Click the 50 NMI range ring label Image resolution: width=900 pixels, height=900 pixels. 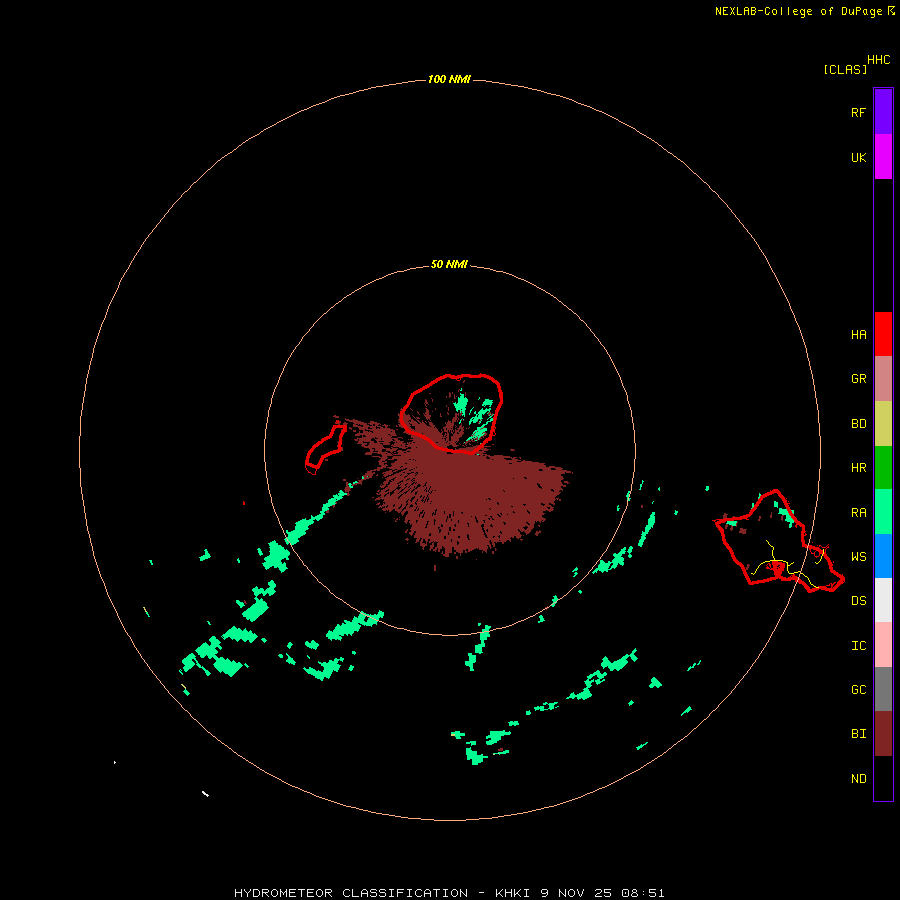click(449, 264)
